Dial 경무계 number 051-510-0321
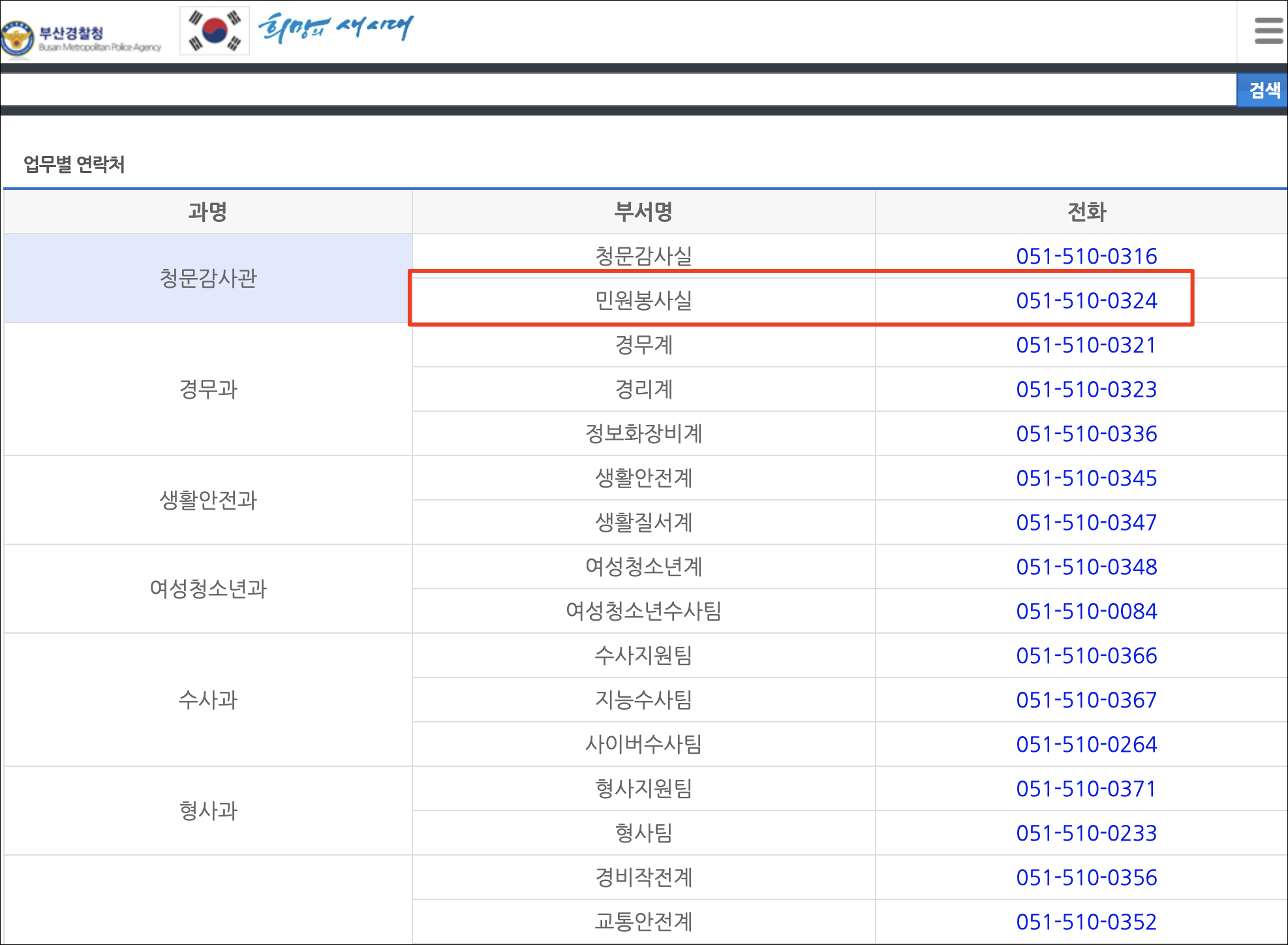Image resolution: width=1288 pixels, height=945 pixels. [1086, 345]
